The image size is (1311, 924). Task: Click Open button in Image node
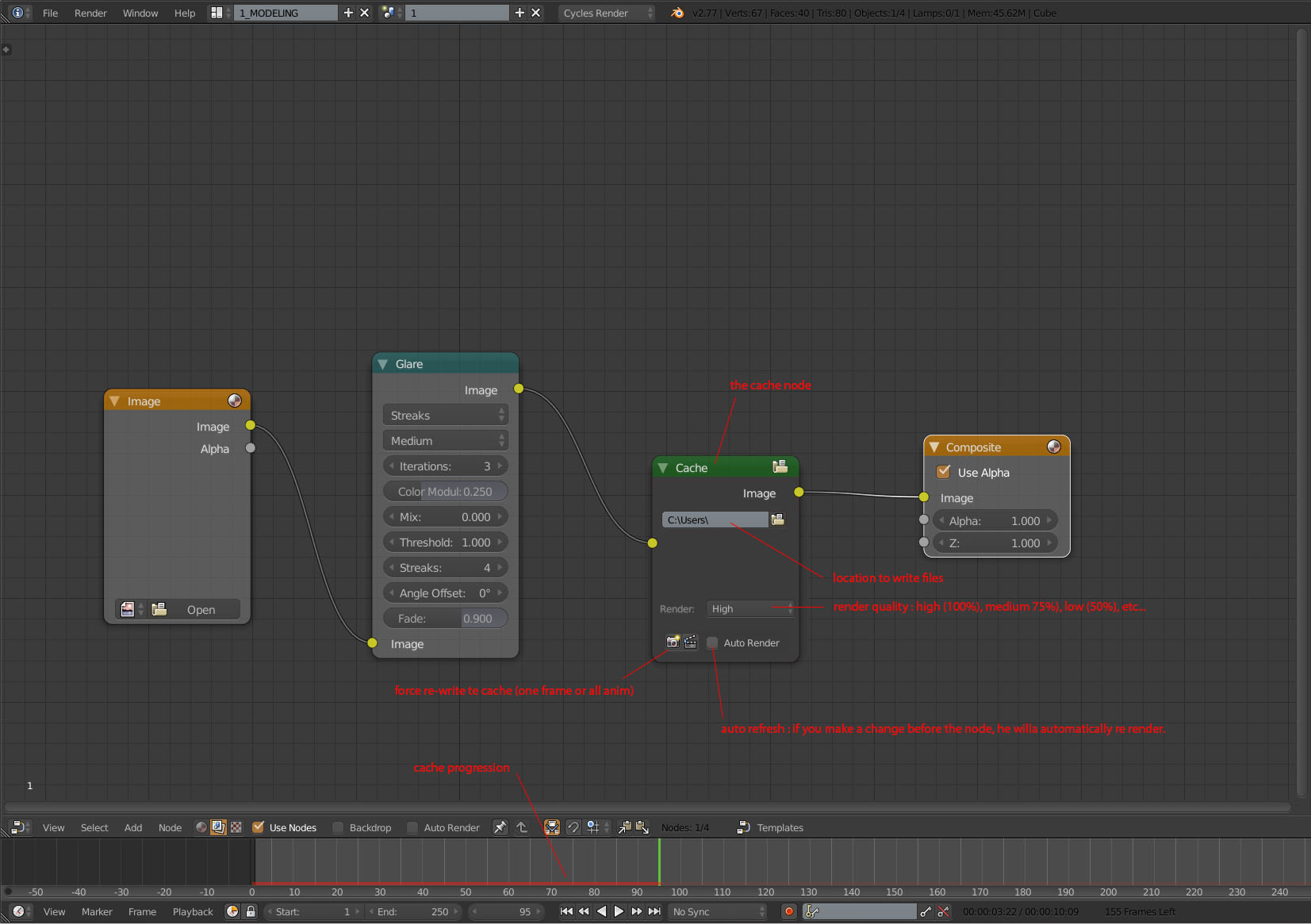tap(201, 609)
